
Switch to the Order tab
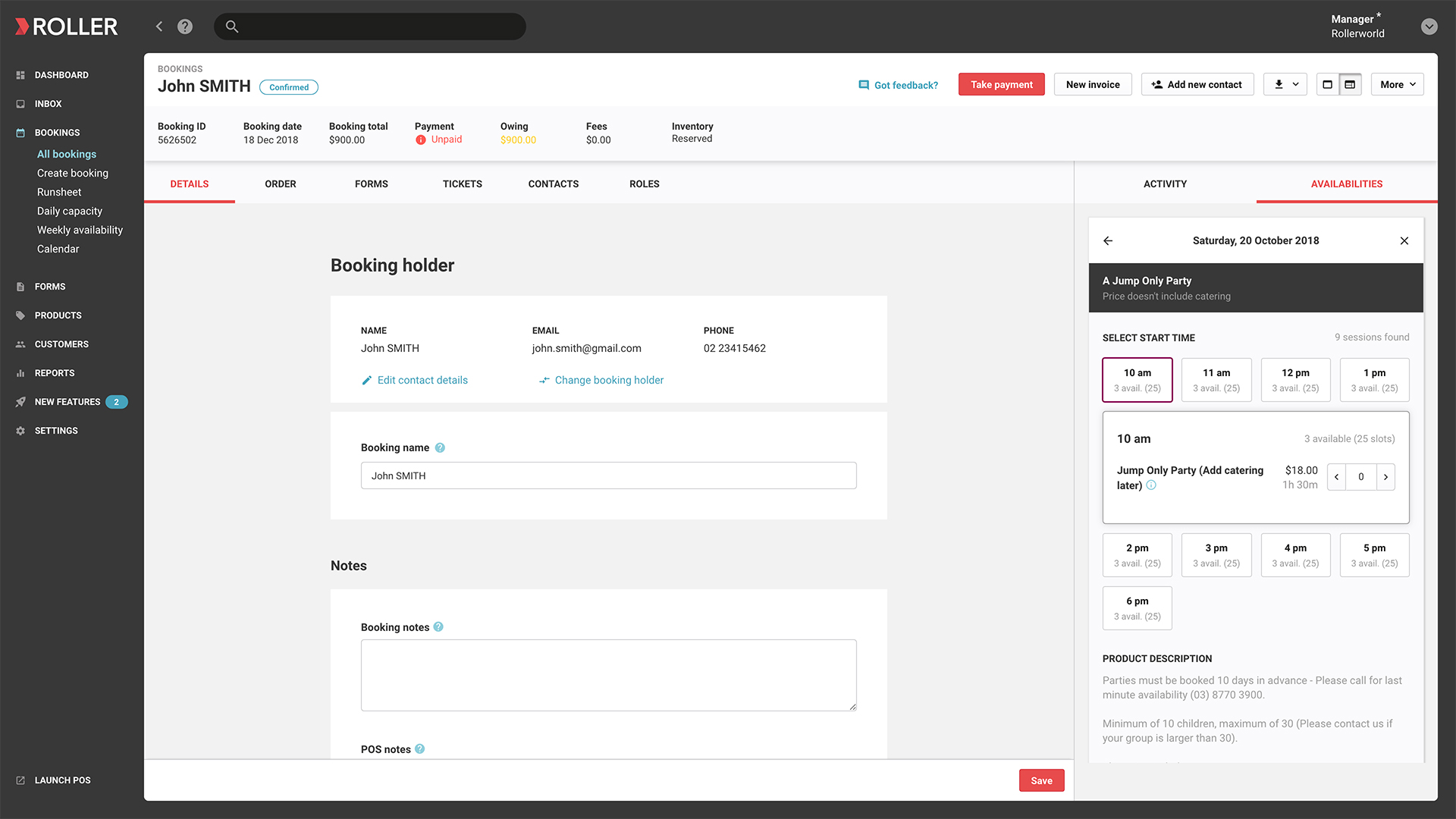(x=281, y=184)
